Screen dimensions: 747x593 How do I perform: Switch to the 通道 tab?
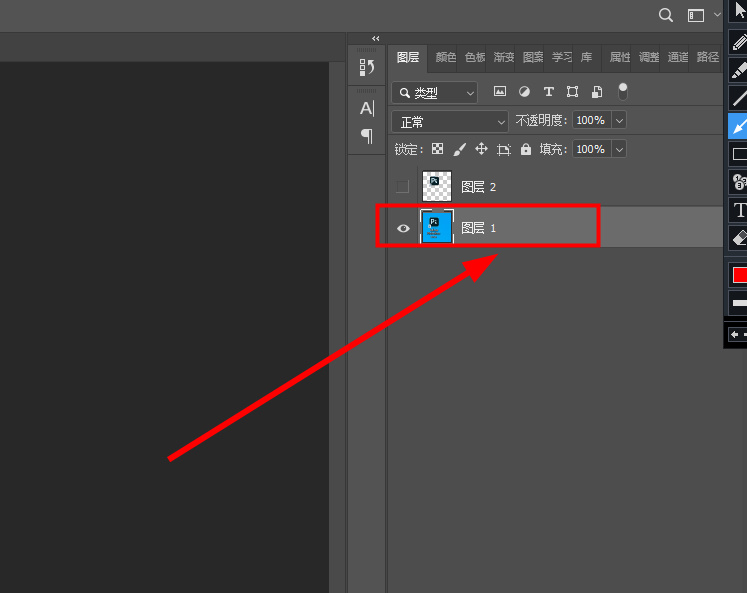[678, 58]
